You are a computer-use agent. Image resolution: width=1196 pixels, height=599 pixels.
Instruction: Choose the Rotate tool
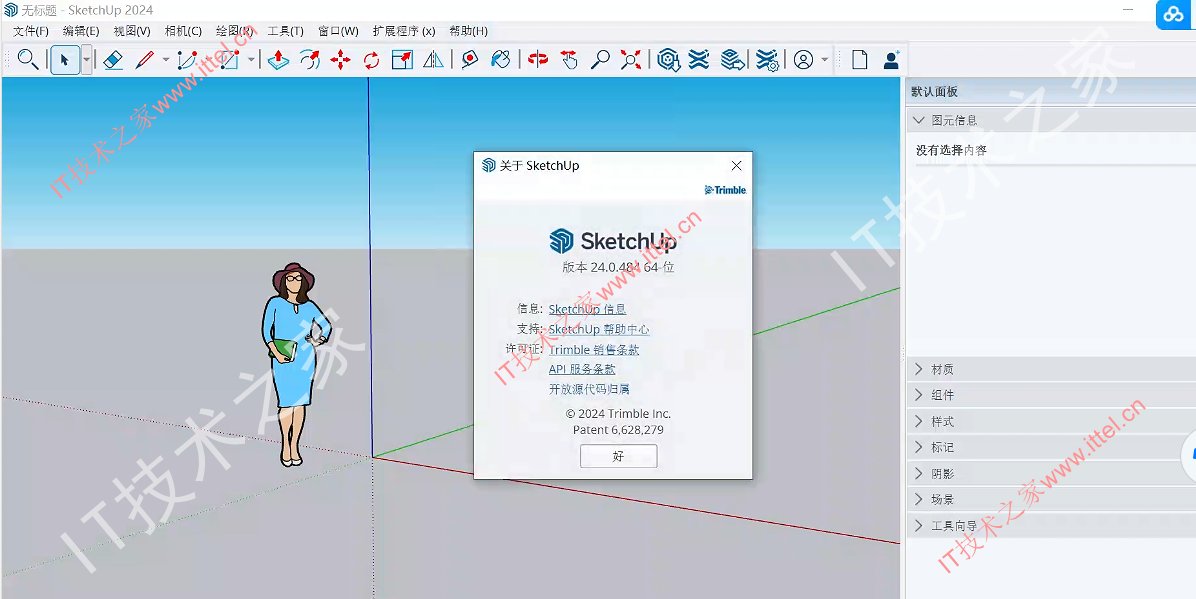(x=371, y=60)
